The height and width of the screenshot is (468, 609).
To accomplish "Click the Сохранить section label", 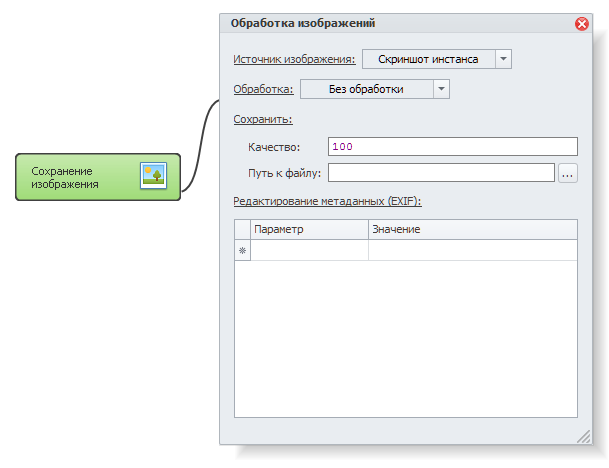I will [263, 119].
